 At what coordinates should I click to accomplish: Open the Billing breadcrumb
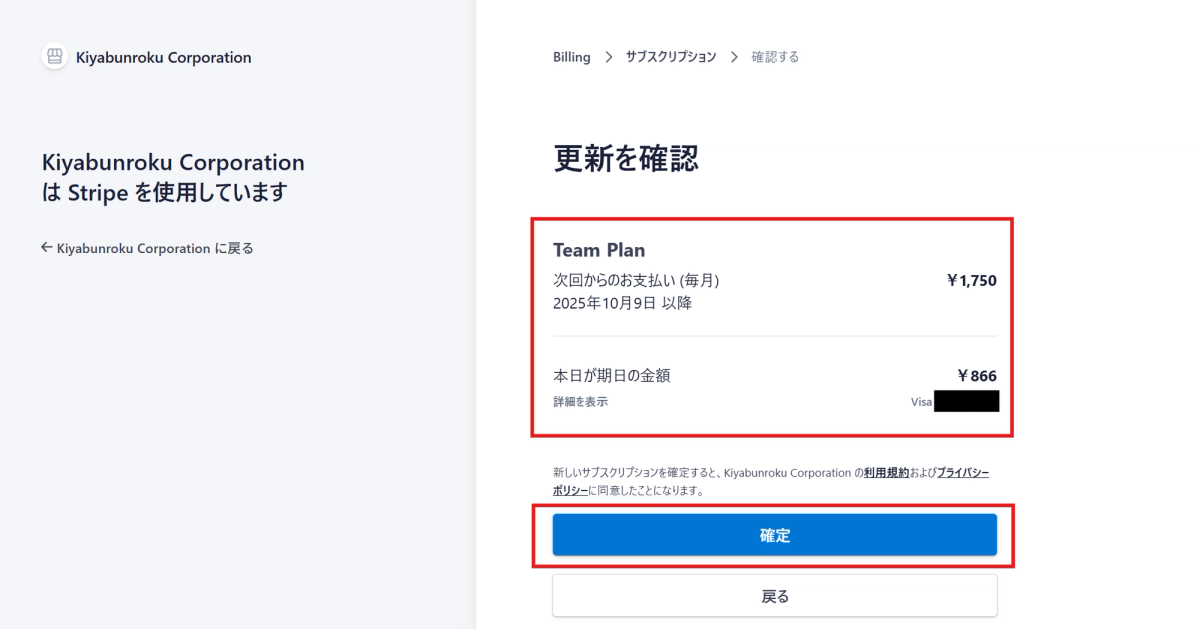click(x=572, y=57)
